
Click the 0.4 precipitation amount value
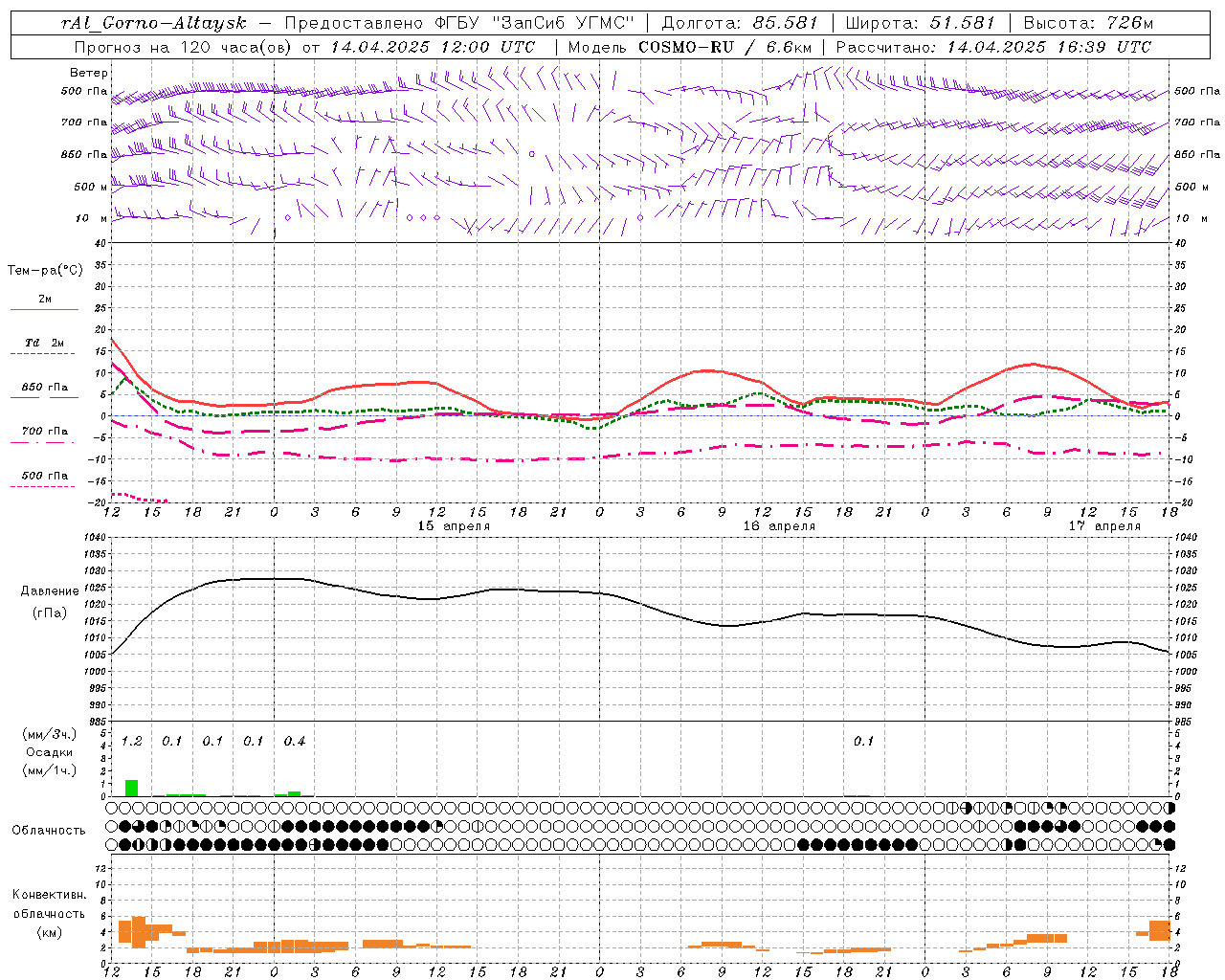[x=295, y=742]
